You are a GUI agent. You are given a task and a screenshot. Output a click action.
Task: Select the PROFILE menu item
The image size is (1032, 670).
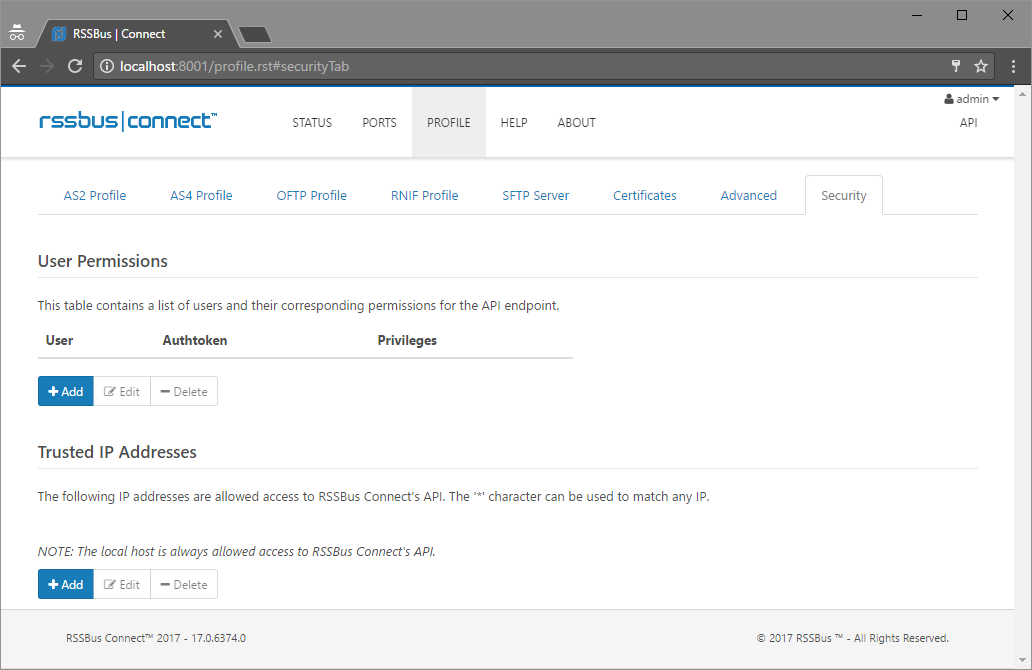pyautogui.click(x=449, y=122)
